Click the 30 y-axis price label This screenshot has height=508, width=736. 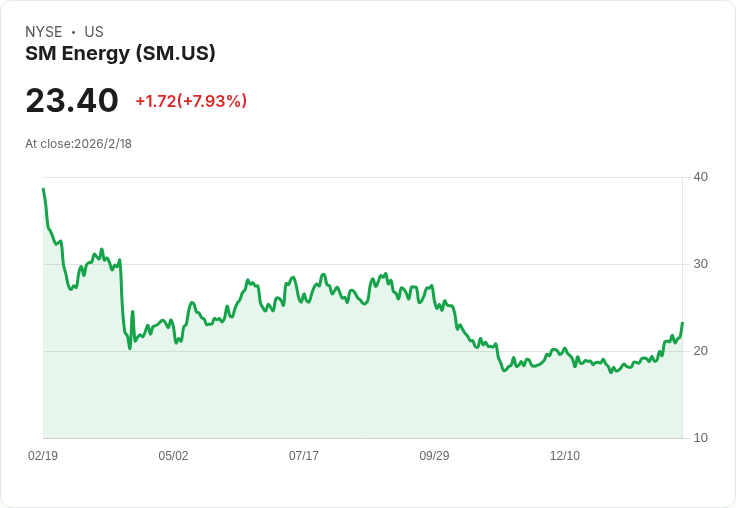(701, 264)
